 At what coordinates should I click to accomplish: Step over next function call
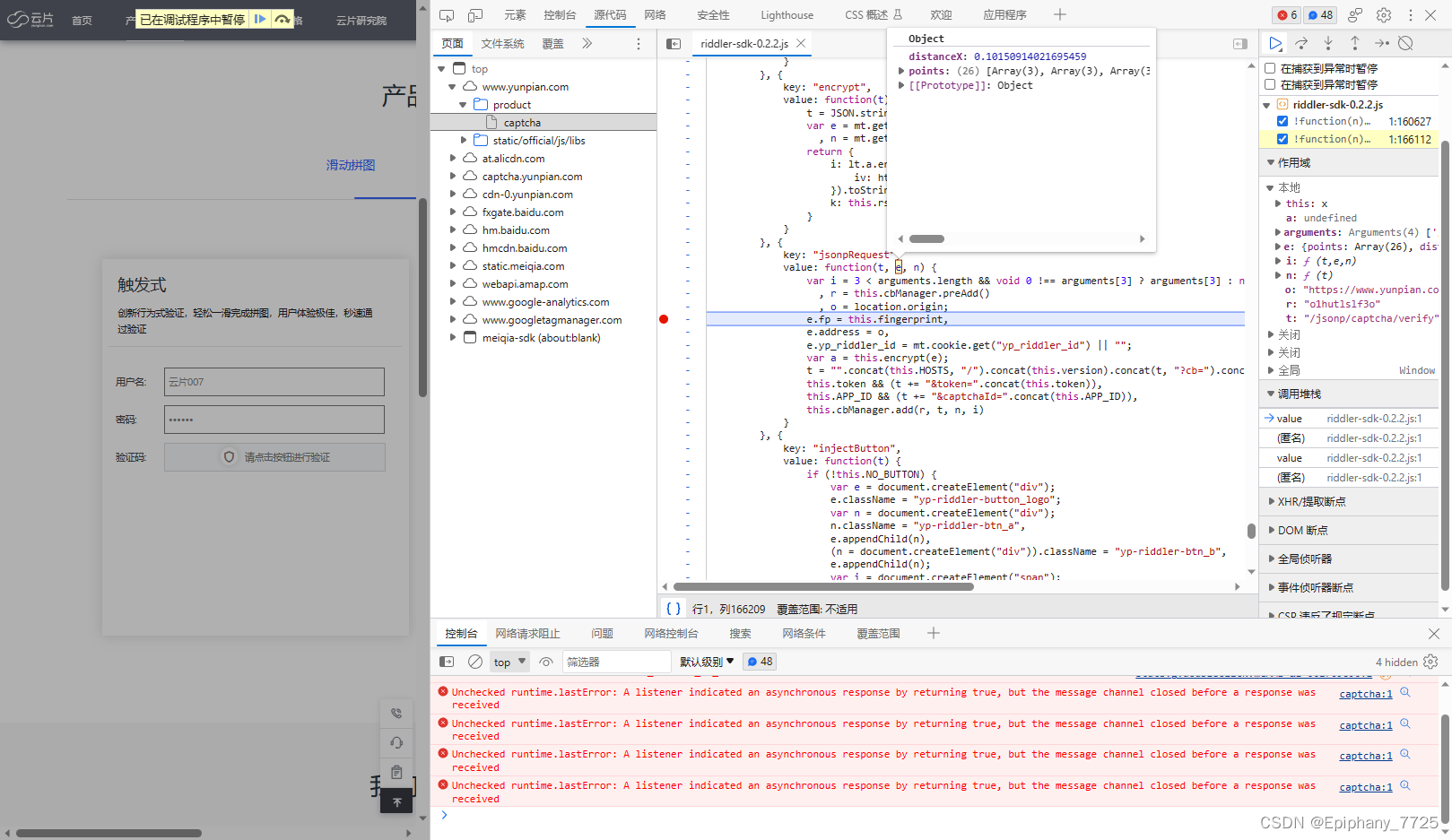pos(1301,43)
